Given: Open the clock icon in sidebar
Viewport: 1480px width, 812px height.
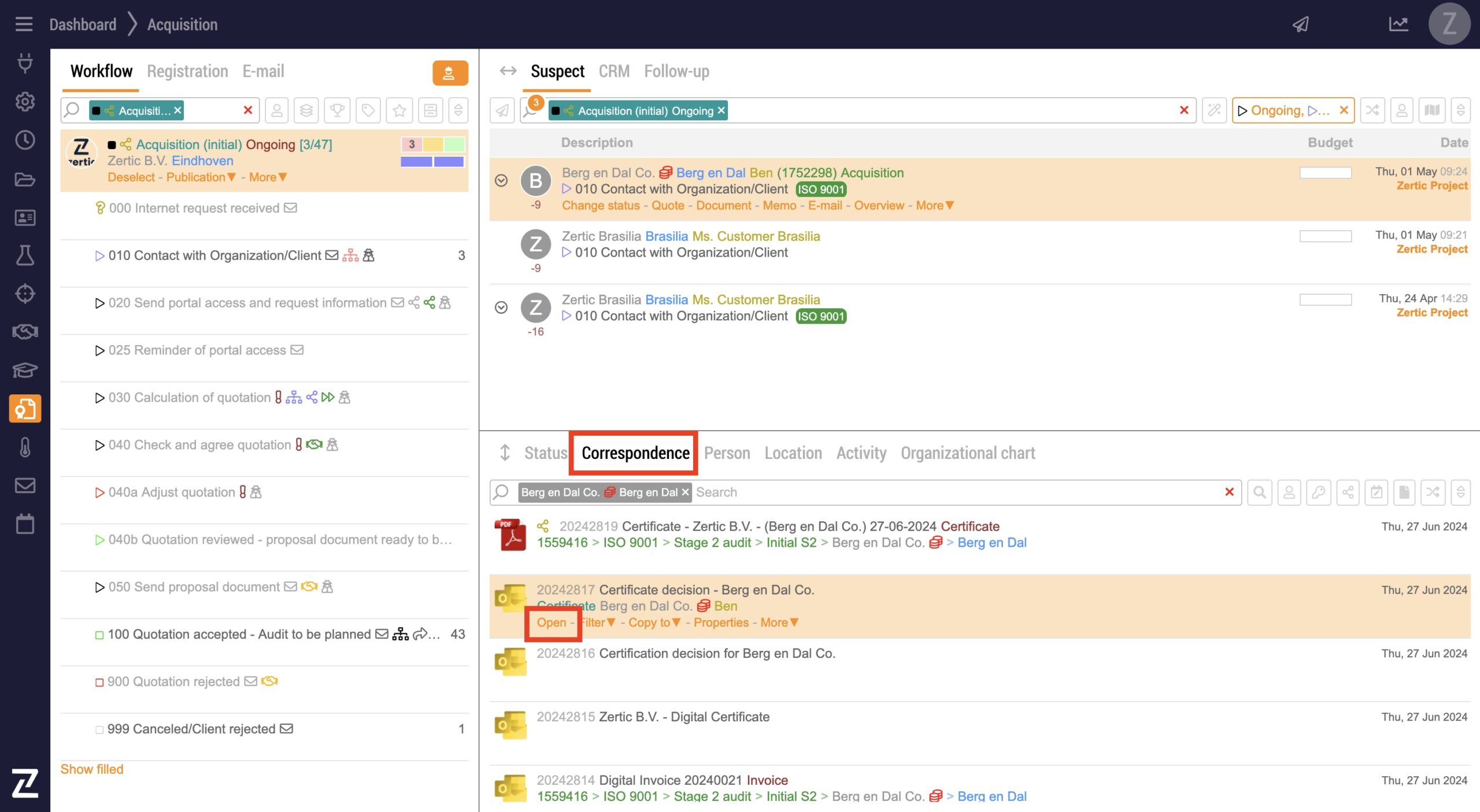Looking at the screenshot, I should pyautogui.click(x=25, y=140).
